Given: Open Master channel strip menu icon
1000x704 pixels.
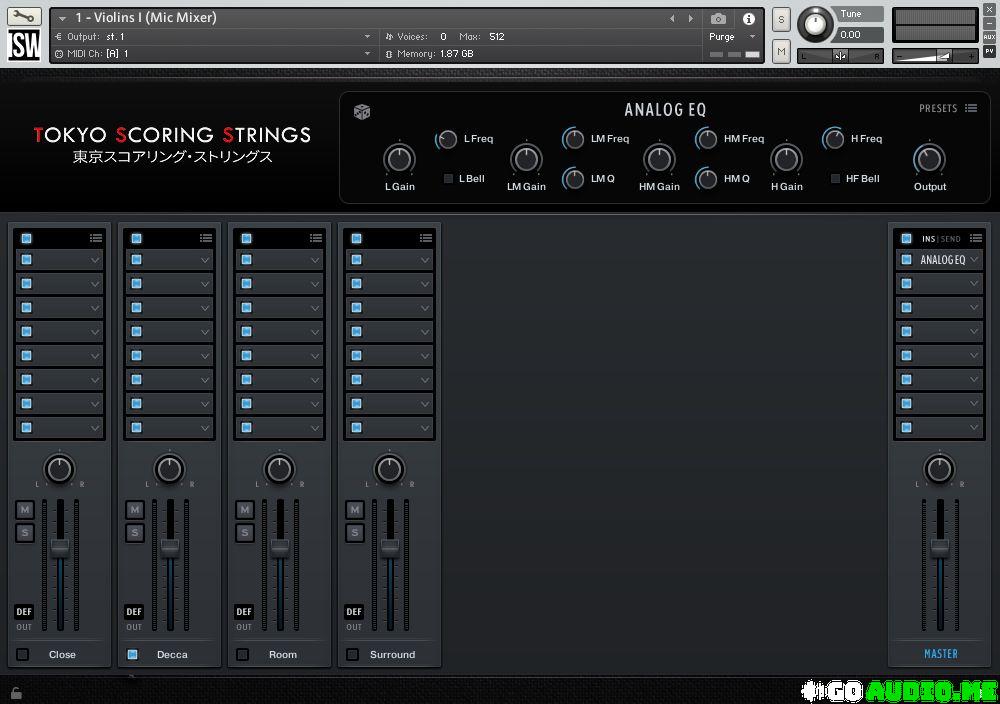Looking at the screenshot, I should pos(976,238).
